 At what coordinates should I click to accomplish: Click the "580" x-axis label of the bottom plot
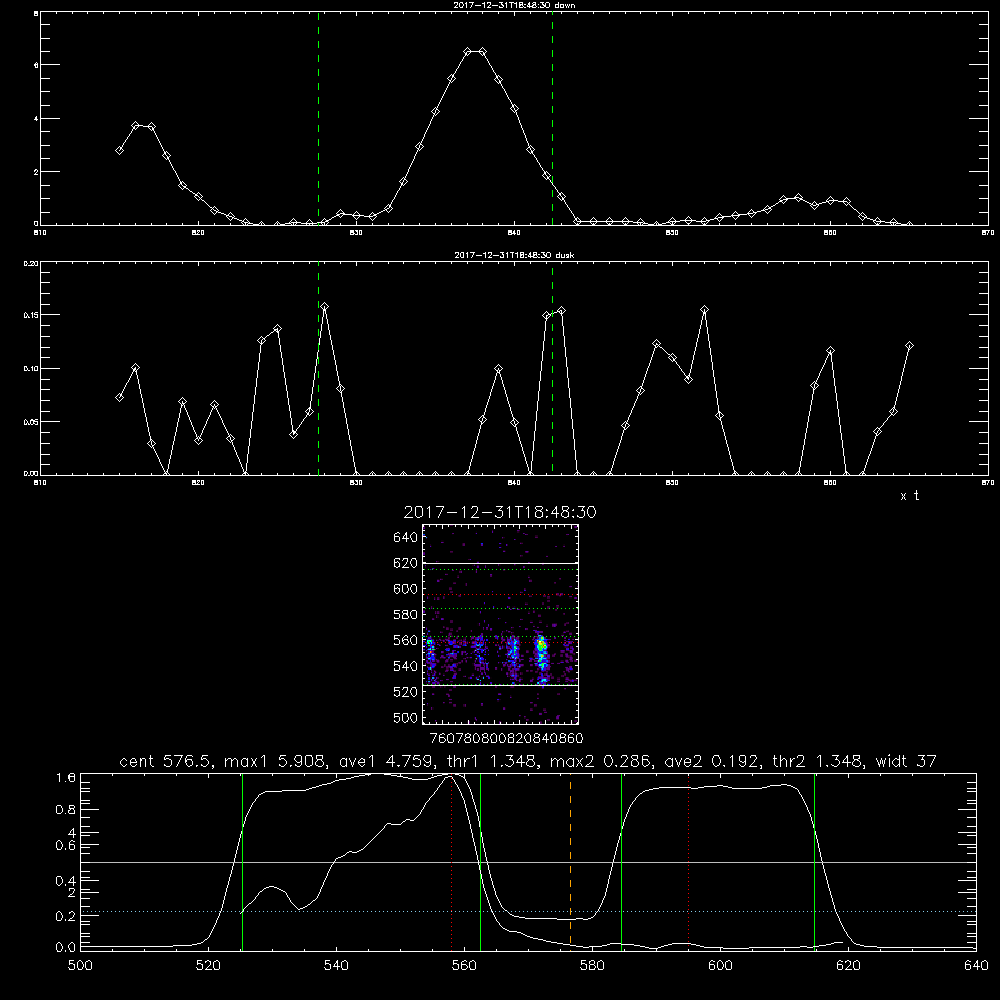point(592,965)
